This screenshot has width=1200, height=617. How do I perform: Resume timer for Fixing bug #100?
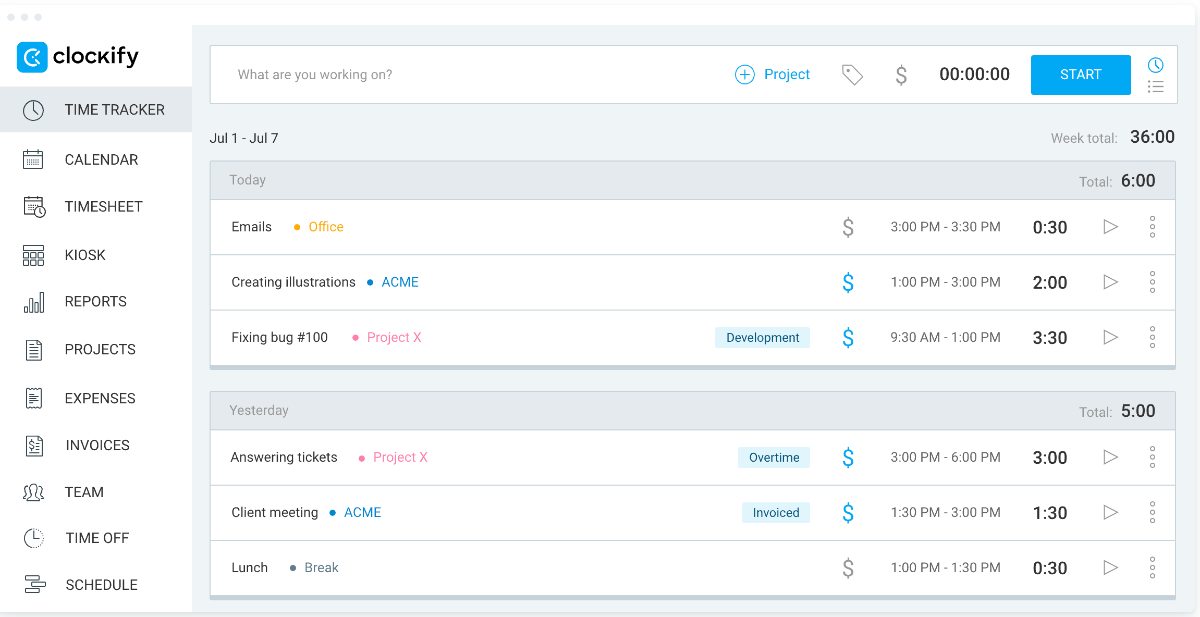1110,338
